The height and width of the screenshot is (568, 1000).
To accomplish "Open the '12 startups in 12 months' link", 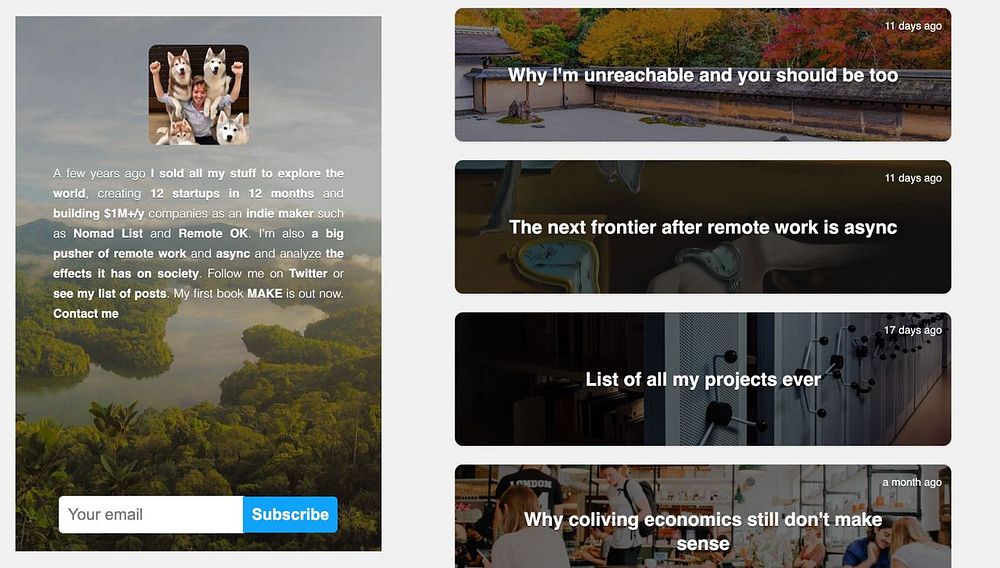I will click(x=232, y=193).
